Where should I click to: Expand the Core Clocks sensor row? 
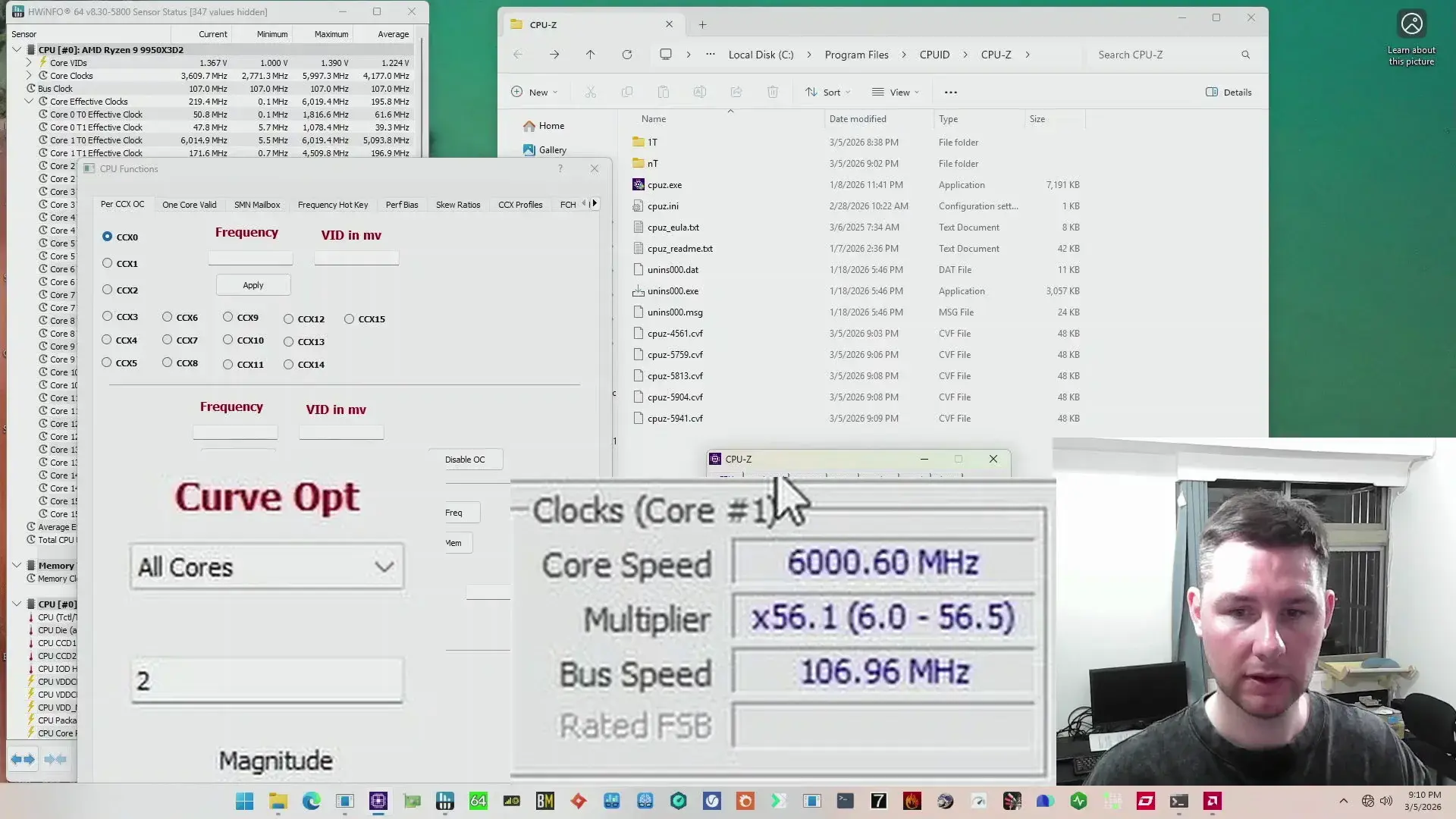click(x=29, y=76)
